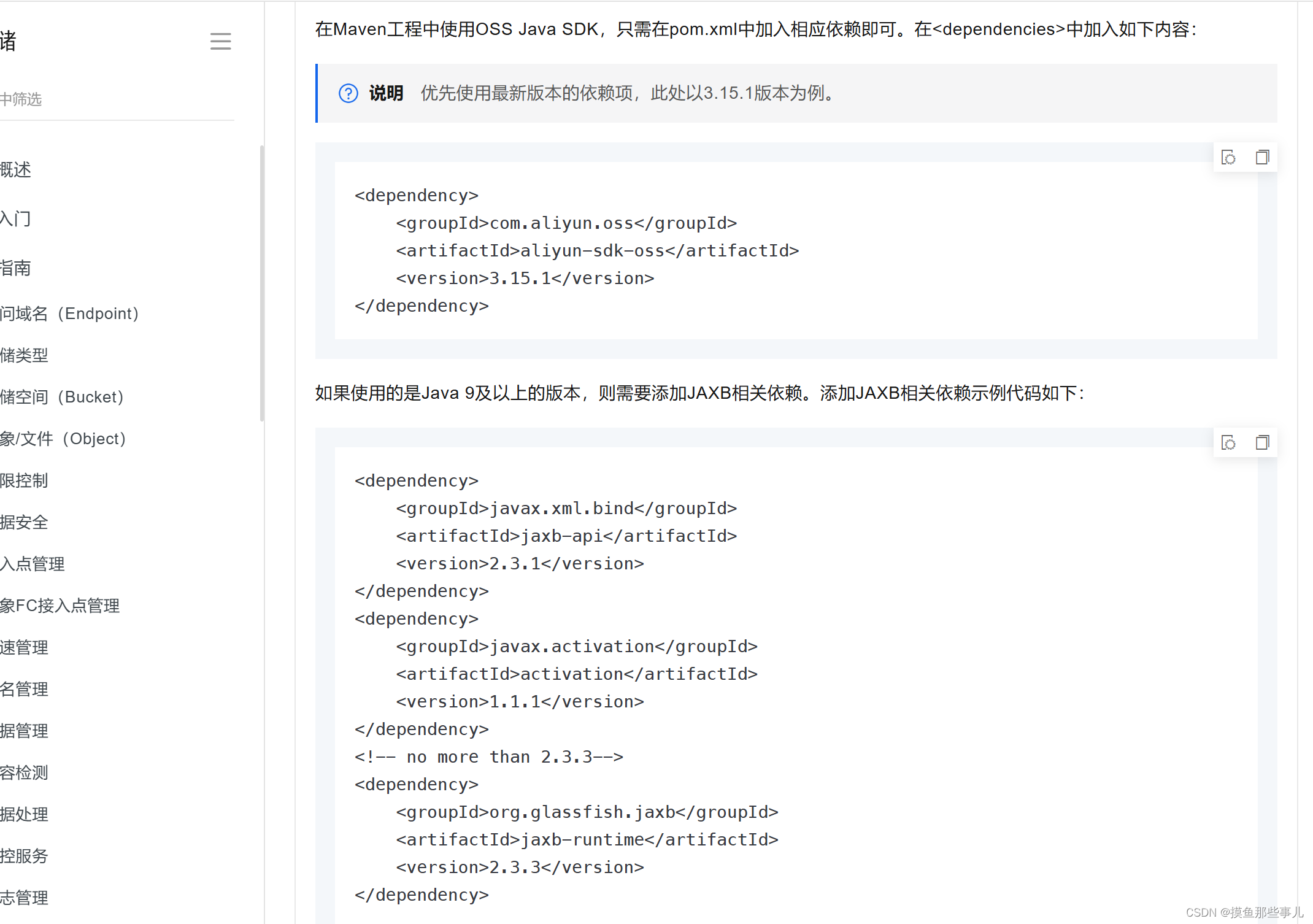Select the 文件 (Object) sidebar item
The height and width of the screenshot is (924, 1313).
[63, 439]
